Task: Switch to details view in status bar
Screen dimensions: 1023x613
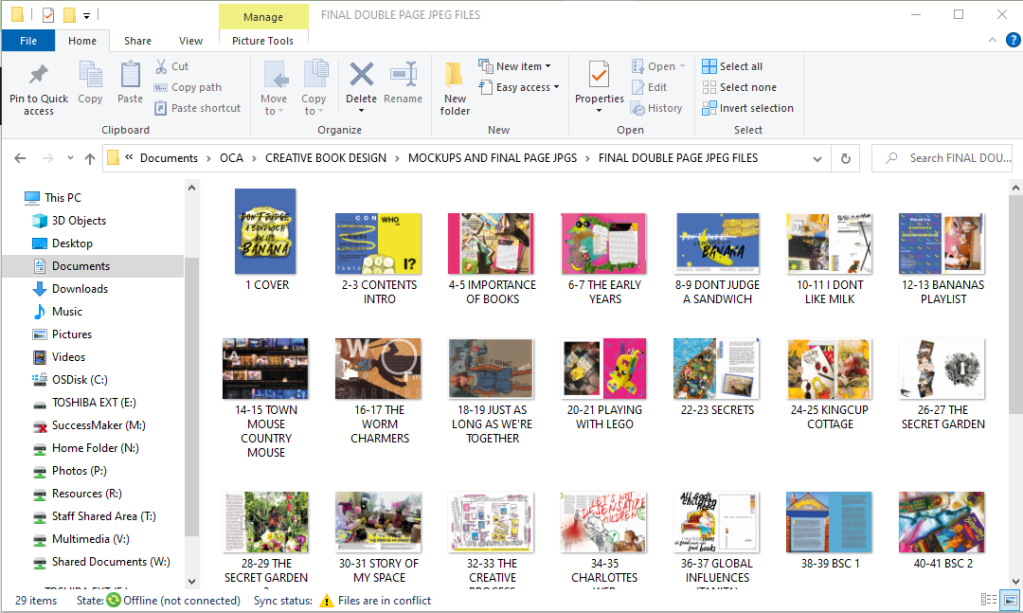Action: pyautogui.click(x=988, y=600)
